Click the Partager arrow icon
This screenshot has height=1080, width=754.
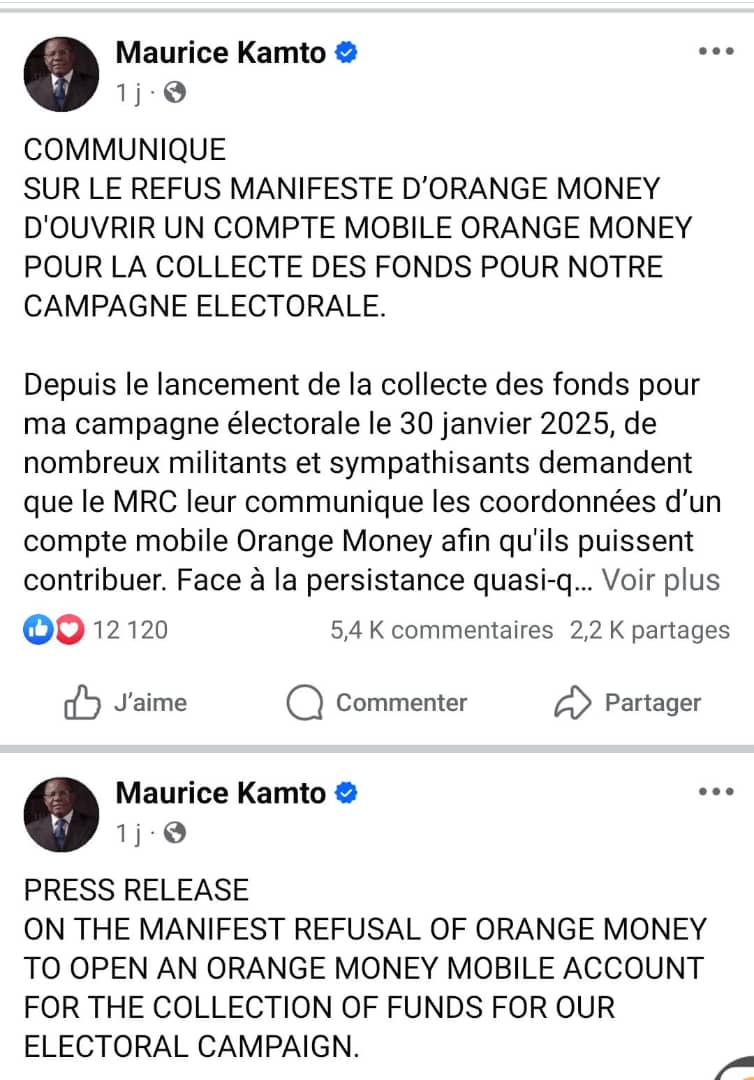pyautogui.click(x=572, y=703)
